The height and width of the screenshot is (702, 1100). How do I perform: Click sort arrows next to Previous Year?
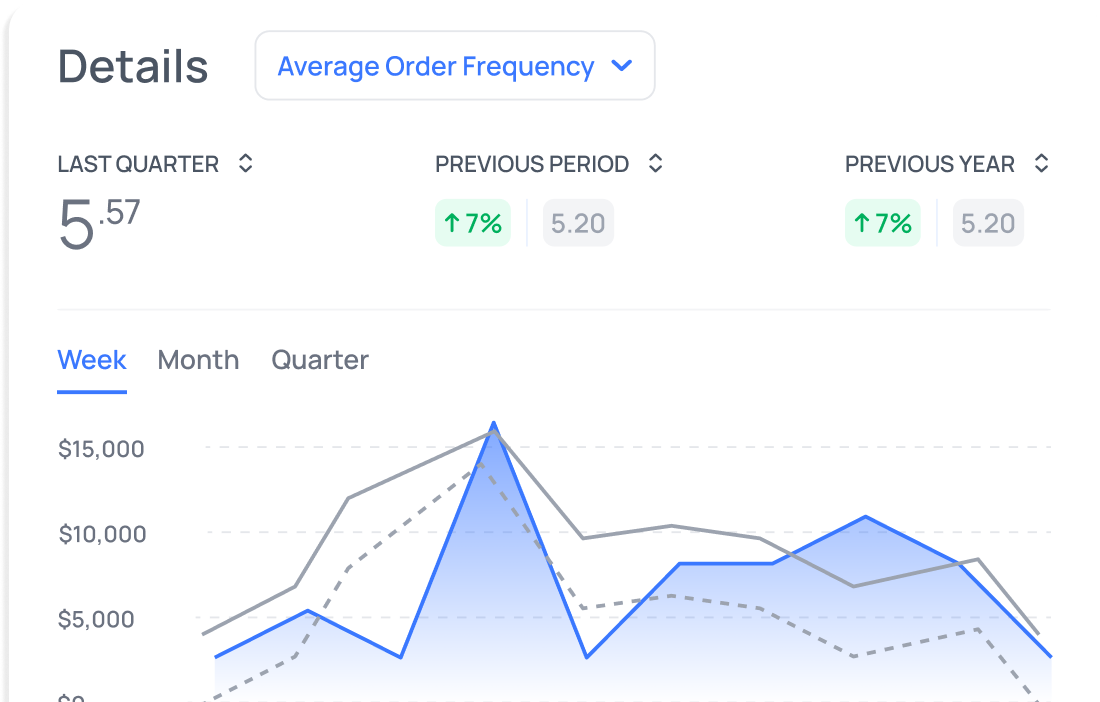1041,164
